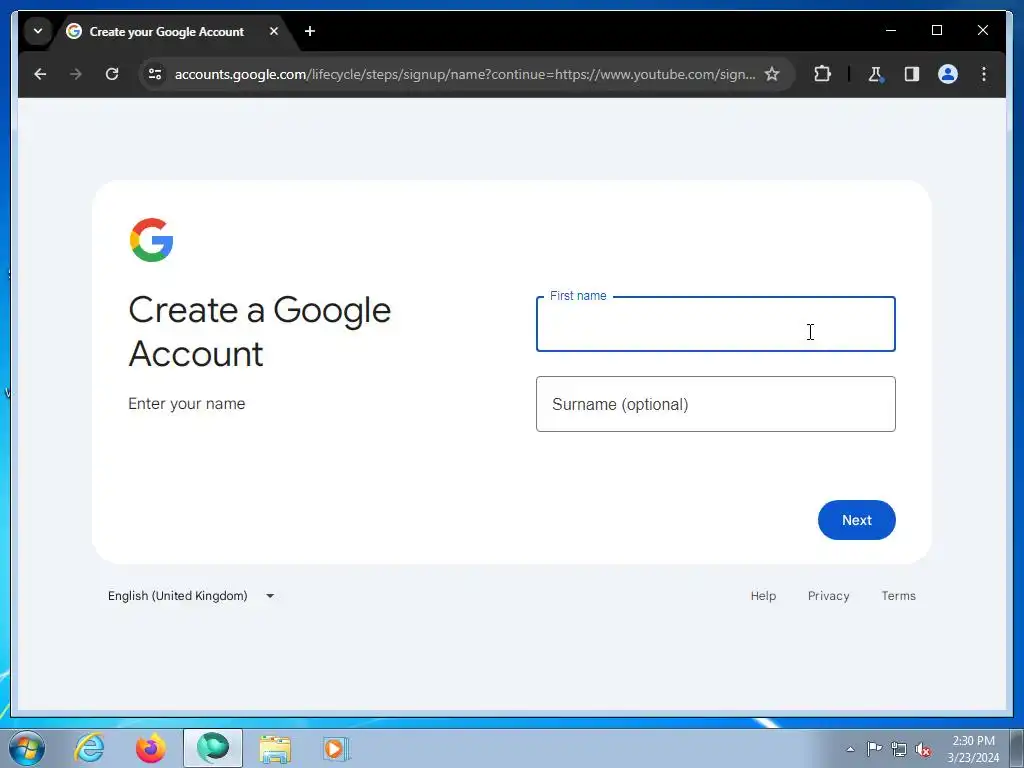Open the English (United Kingdom) language dropdown
The height and width of the screenshot is (768, 1024).
coord(191,596)
